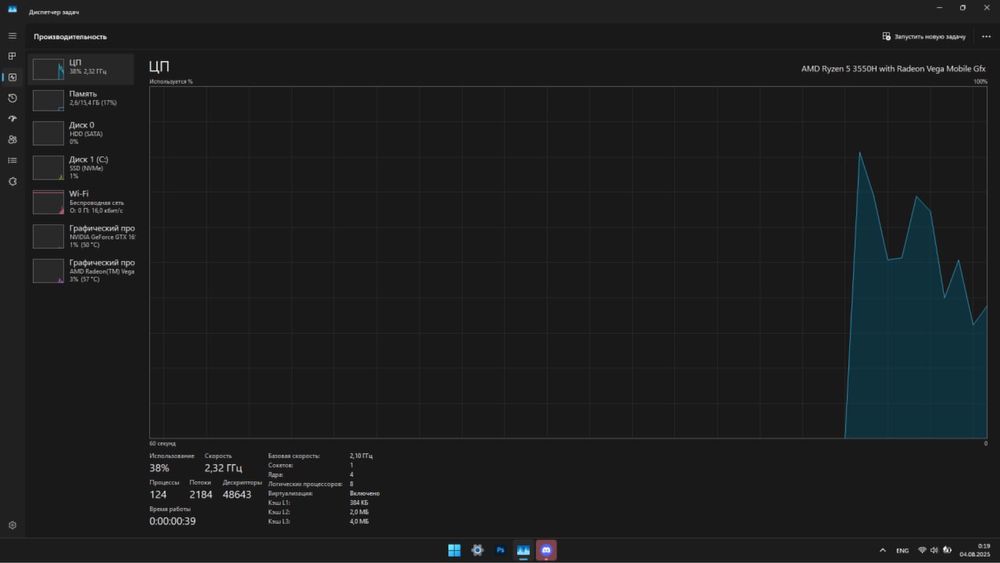The image size is (1000, 563).
Task: Click the Task Manager taskbar icon
Action: (523, 550)
